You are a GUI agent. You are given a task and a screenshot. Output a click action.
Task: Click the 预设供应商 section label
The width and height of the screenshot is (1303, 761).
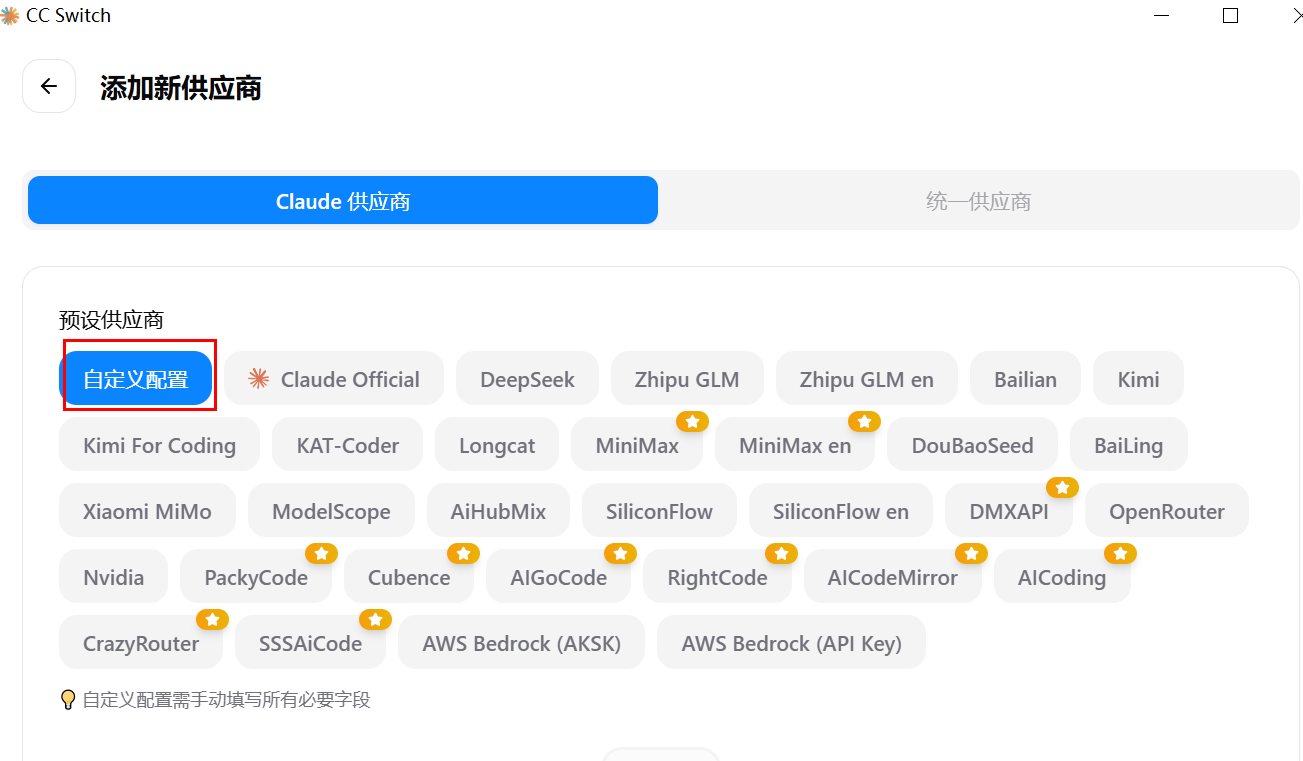[111, 320]
